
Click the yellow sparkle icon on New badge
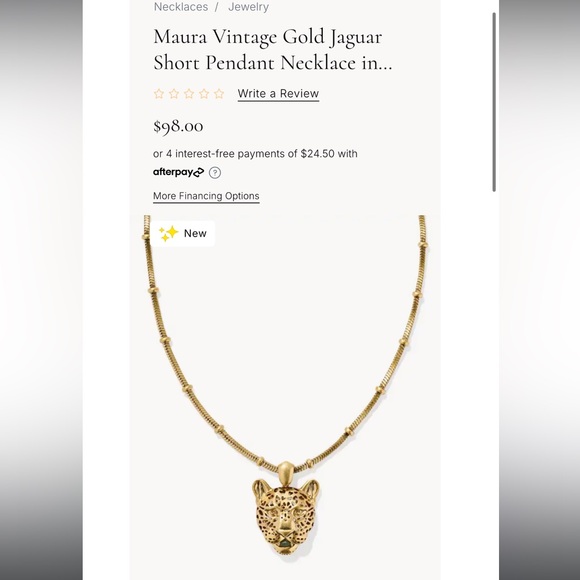point(168,233)
